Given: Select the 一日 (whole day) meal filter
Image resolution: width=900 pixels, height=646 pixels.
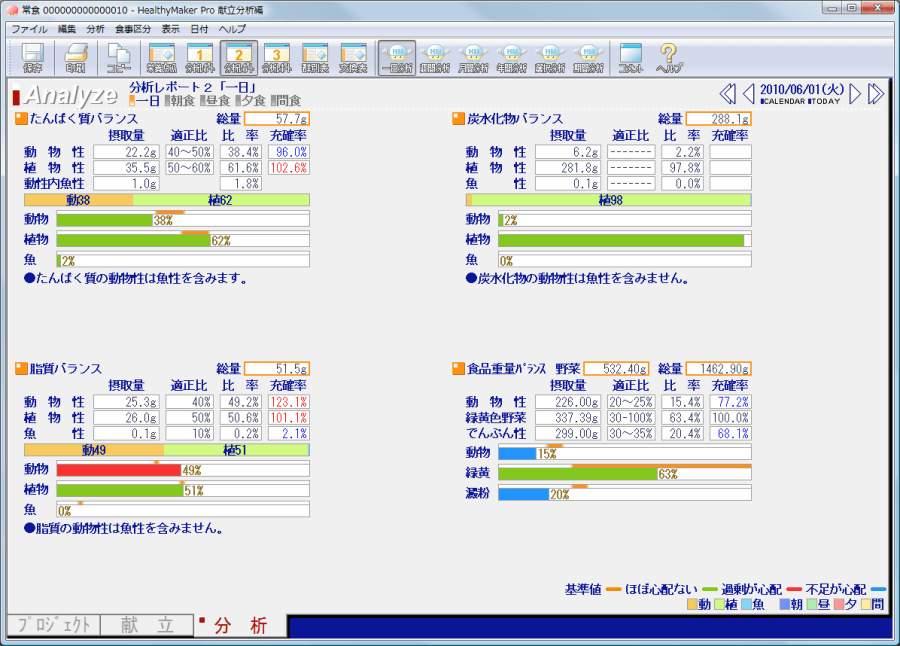Looking at the screenshot, I should coord(145,101).
